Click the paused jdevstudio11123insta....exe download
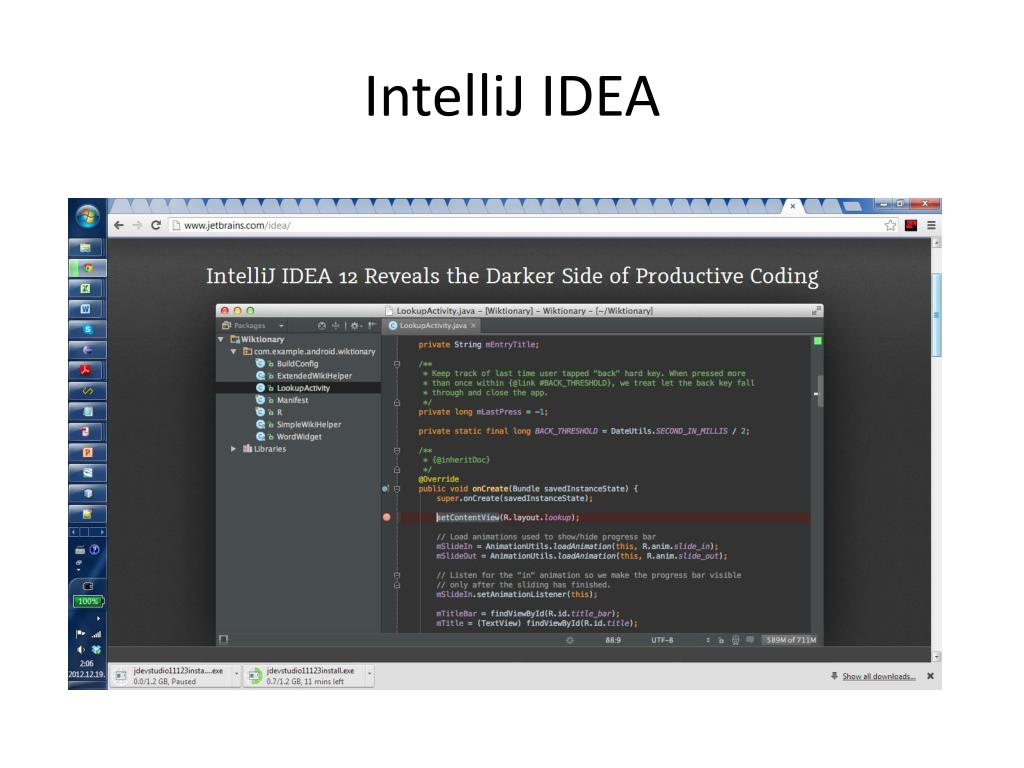Screen dimensions: 1024x768 [x=170, y=675]
